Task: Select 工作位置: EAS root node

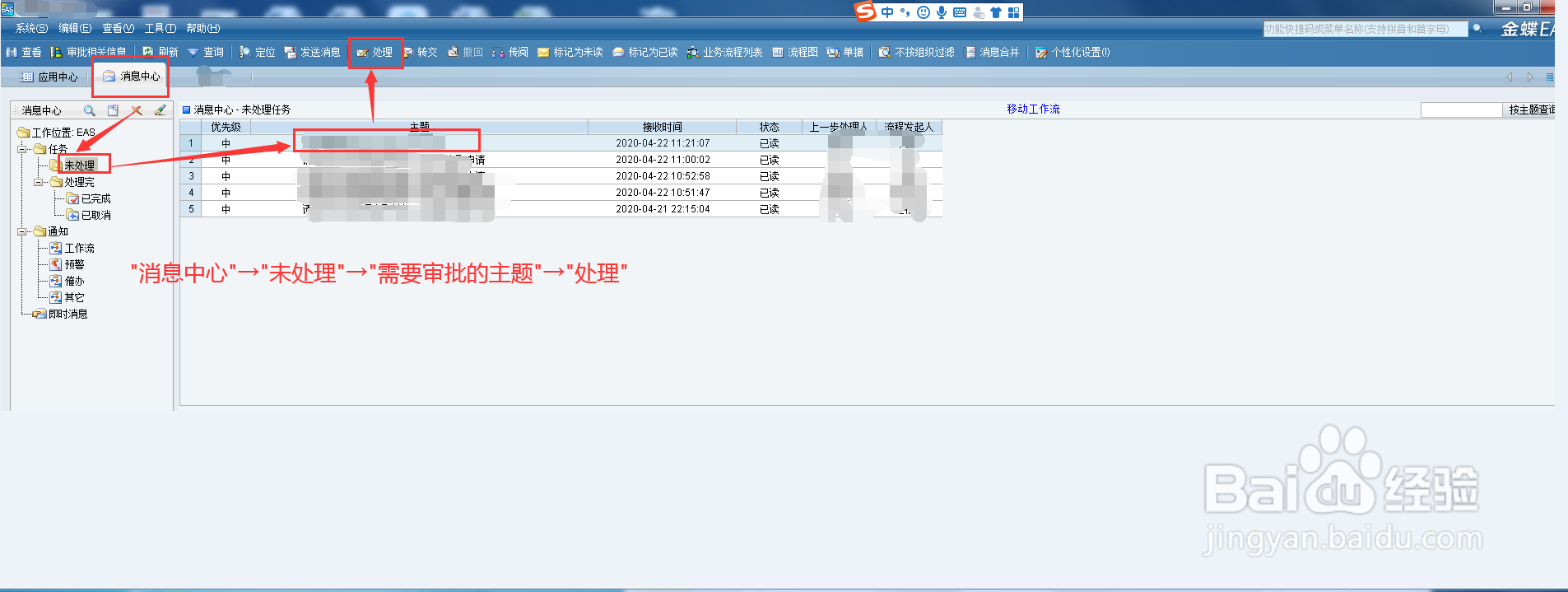Action: pos(57,132)
